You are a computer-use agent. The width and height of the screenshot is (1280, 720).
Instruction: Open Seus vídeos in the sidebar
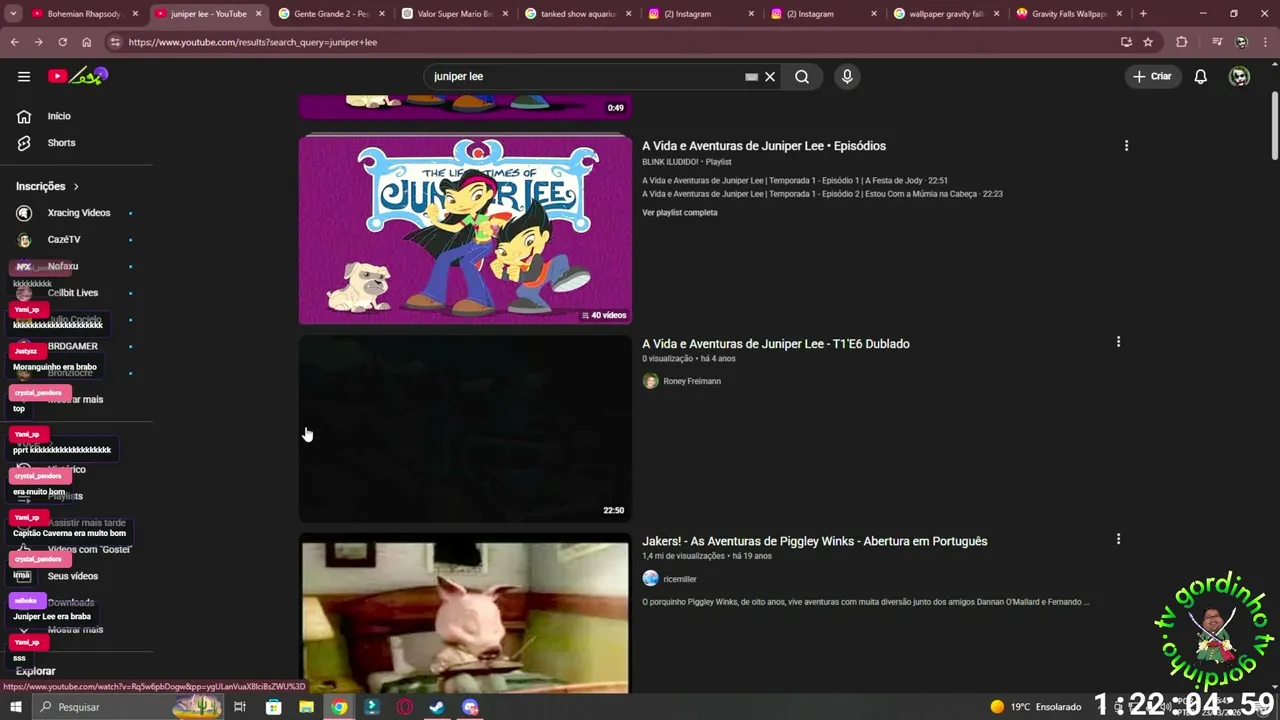click(72, 576)
